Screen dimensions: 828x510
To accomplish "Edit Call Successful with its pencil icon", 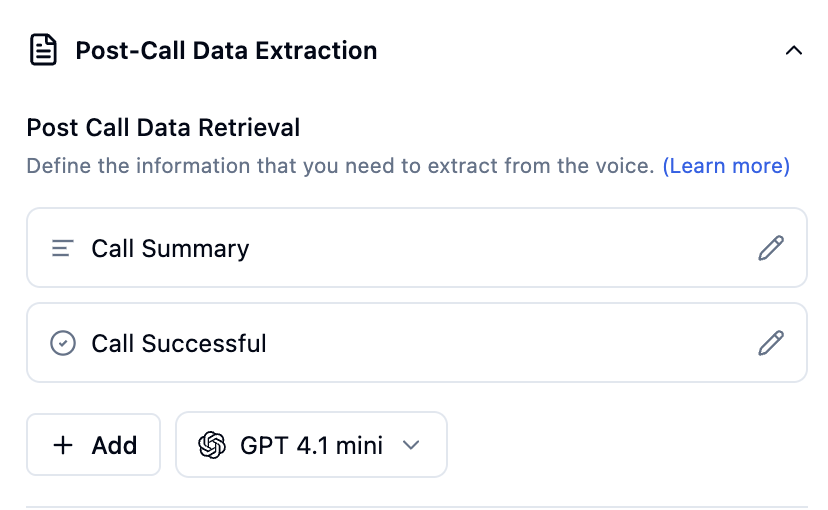I will [771, 344].
